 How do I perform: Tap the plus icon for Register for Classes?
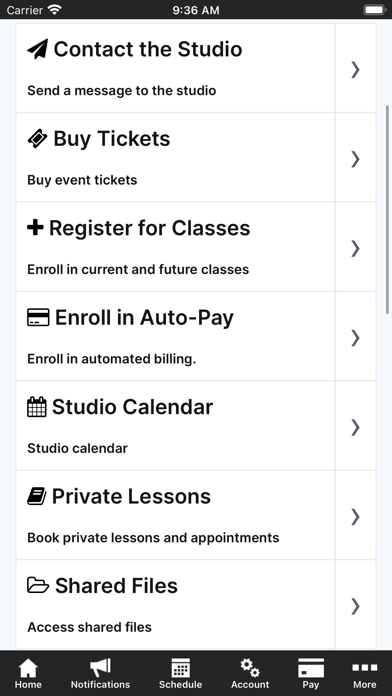click(35, 228)
